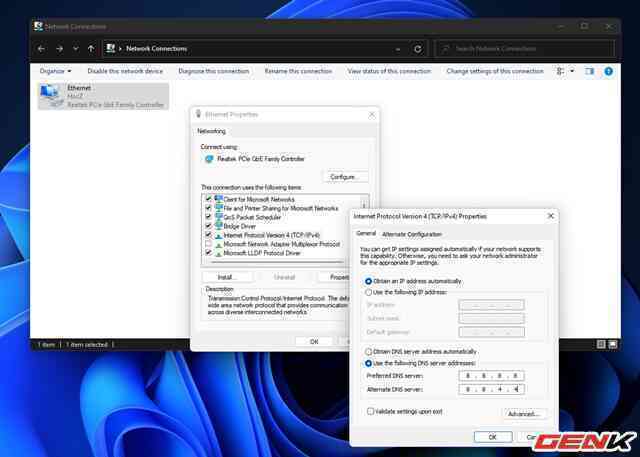The width and height of the screenshot is (640, 457).
Task: Go forward in Network Connections window
Action: click(x=60, y=49)
